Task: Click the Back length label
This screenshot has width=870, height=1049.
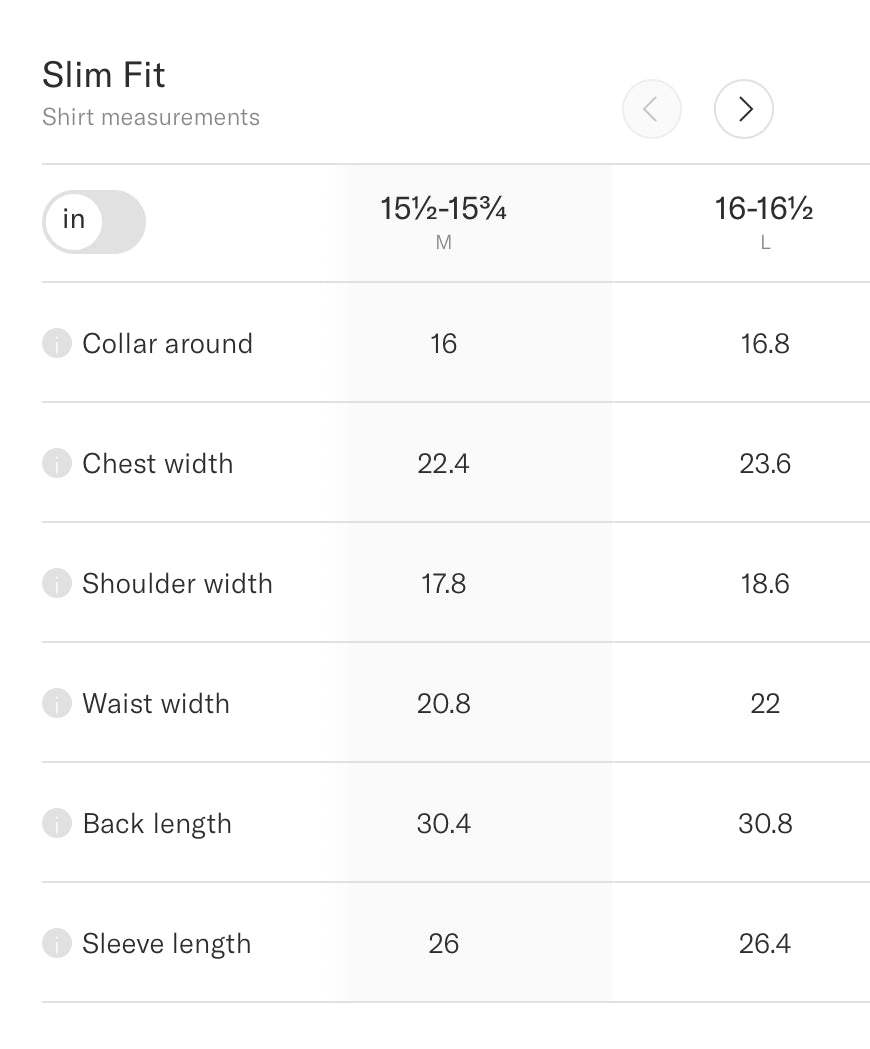Action: click(x=157, y=824)
